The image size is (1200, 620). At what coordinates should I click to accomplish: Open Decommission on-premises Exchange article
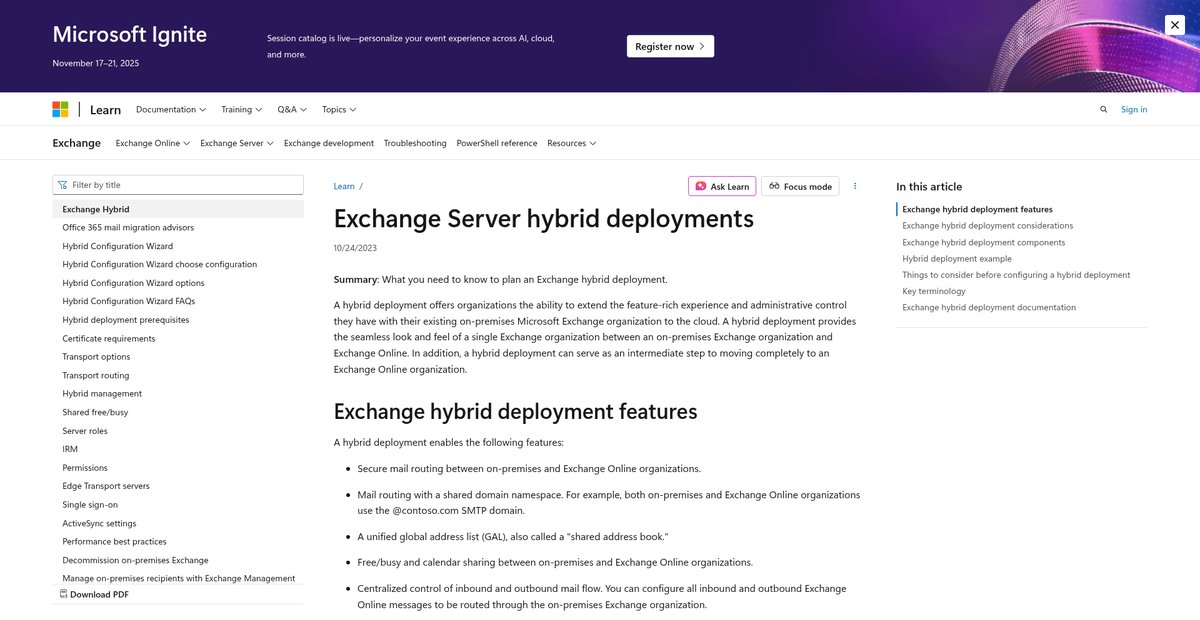(135, 560)
